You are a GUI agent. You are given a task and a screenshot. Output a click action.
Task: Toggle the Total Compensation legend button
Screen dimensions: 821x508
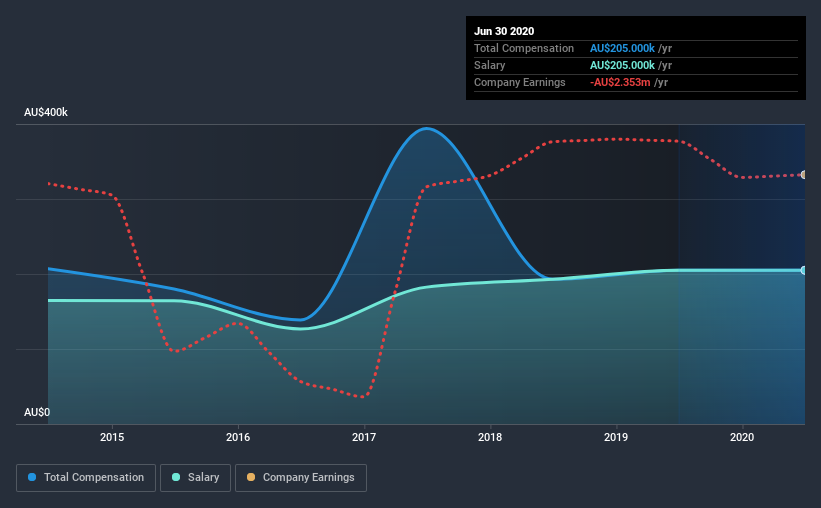[x=86, y=478]
